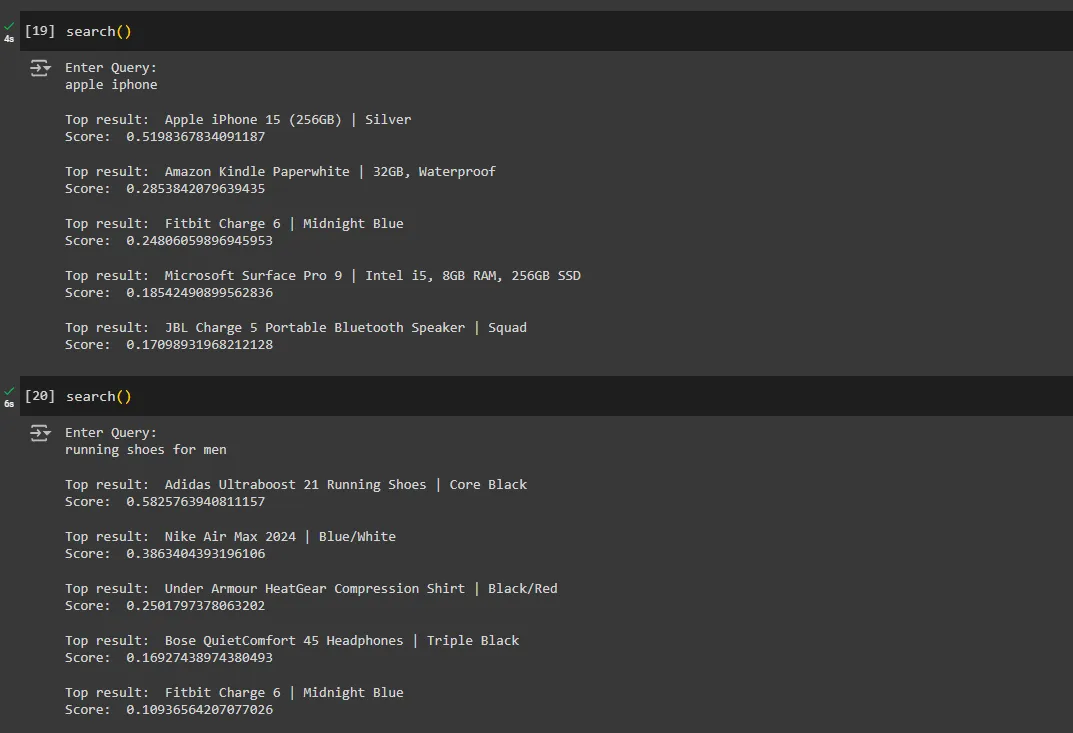Viewport: 1073px width, 733px height.
Task: Place cursor in cell 19 search() code
Action: [99, 31]
